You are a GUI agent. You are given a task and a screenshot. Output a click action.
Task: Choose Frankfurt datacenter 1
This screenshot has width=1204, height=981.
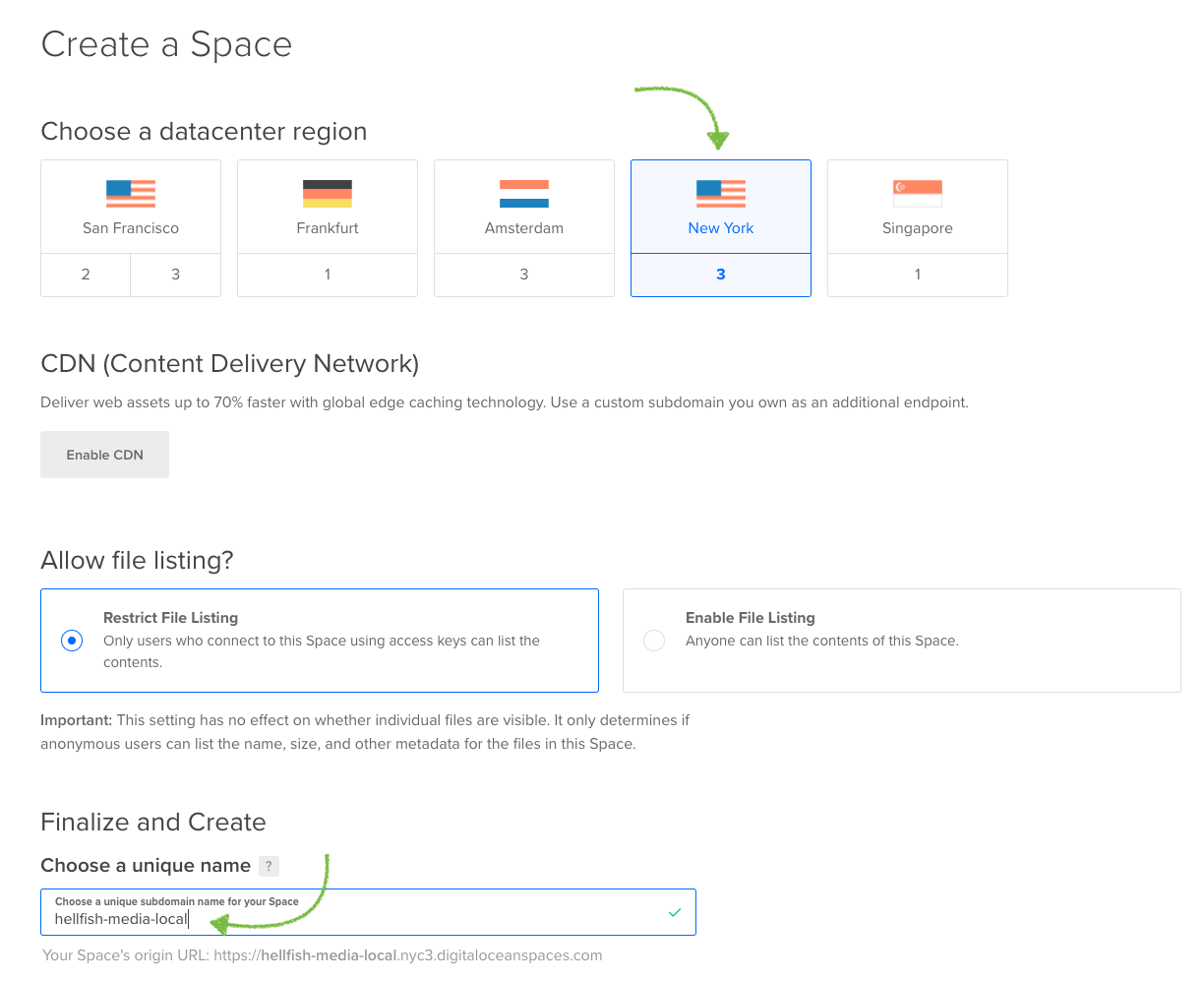pyautogui.click(x=328, y=275)
